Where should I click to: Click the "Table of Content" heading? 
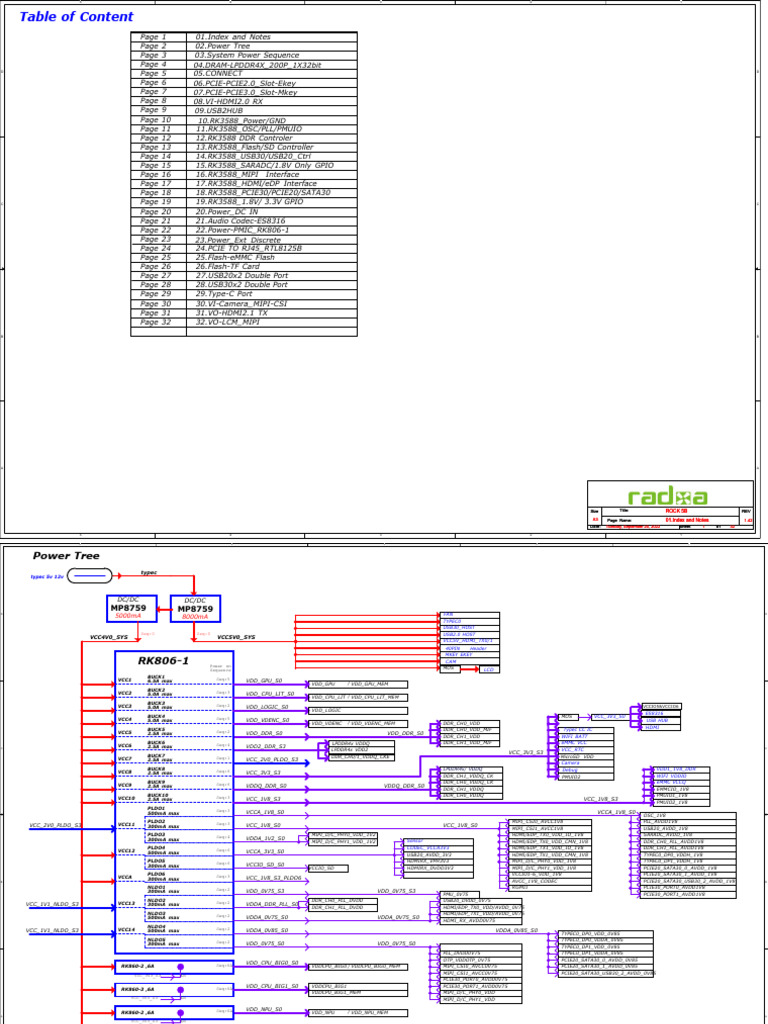[76, 17]
